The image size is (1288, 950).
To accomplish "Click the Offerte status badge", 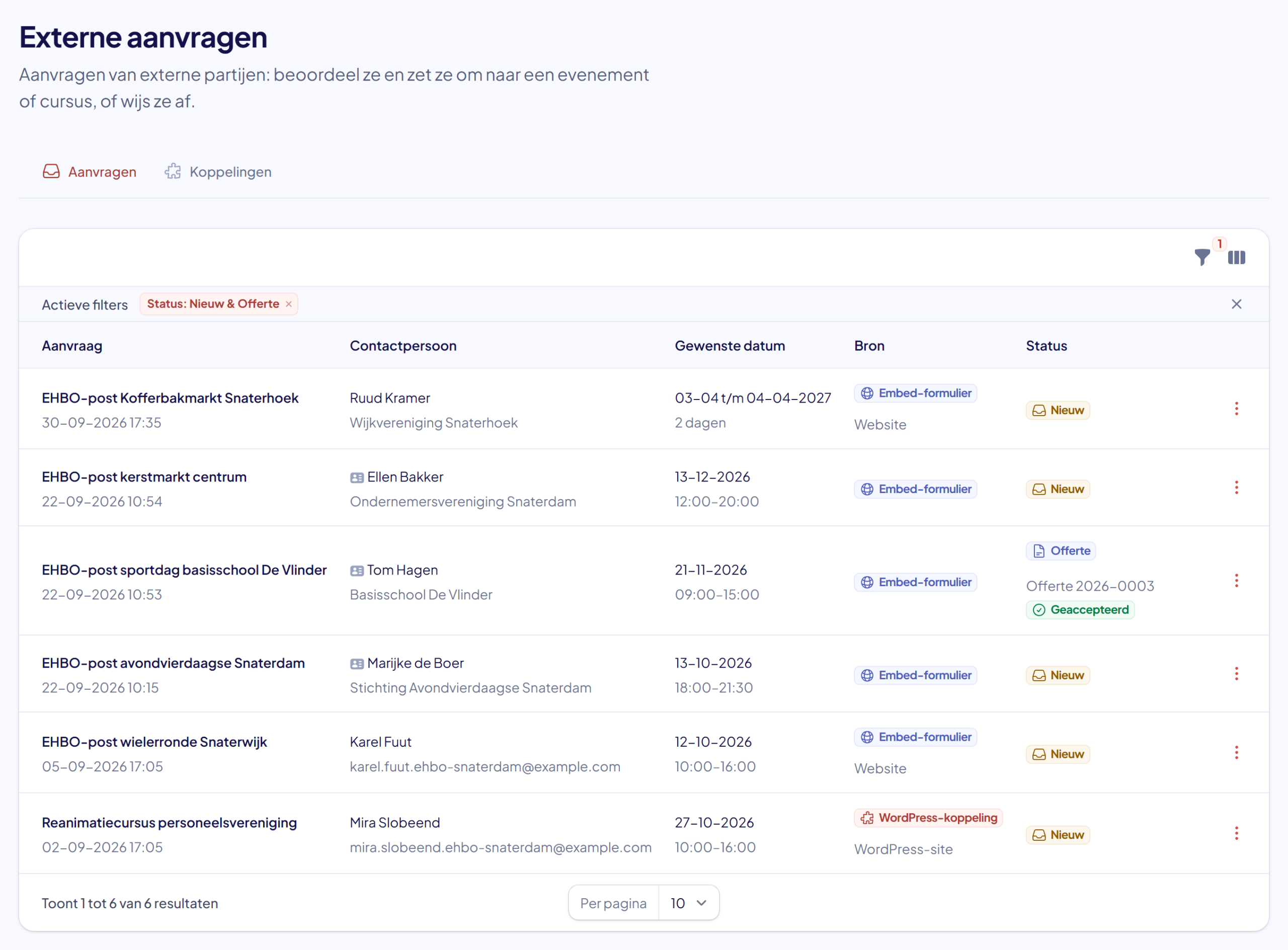I will 1061,551.
